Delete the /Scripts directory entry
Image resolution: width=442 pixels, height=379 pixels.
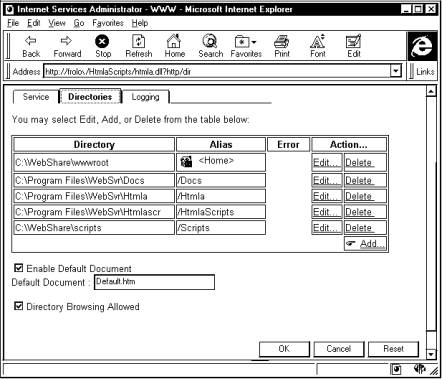[365, 228]
